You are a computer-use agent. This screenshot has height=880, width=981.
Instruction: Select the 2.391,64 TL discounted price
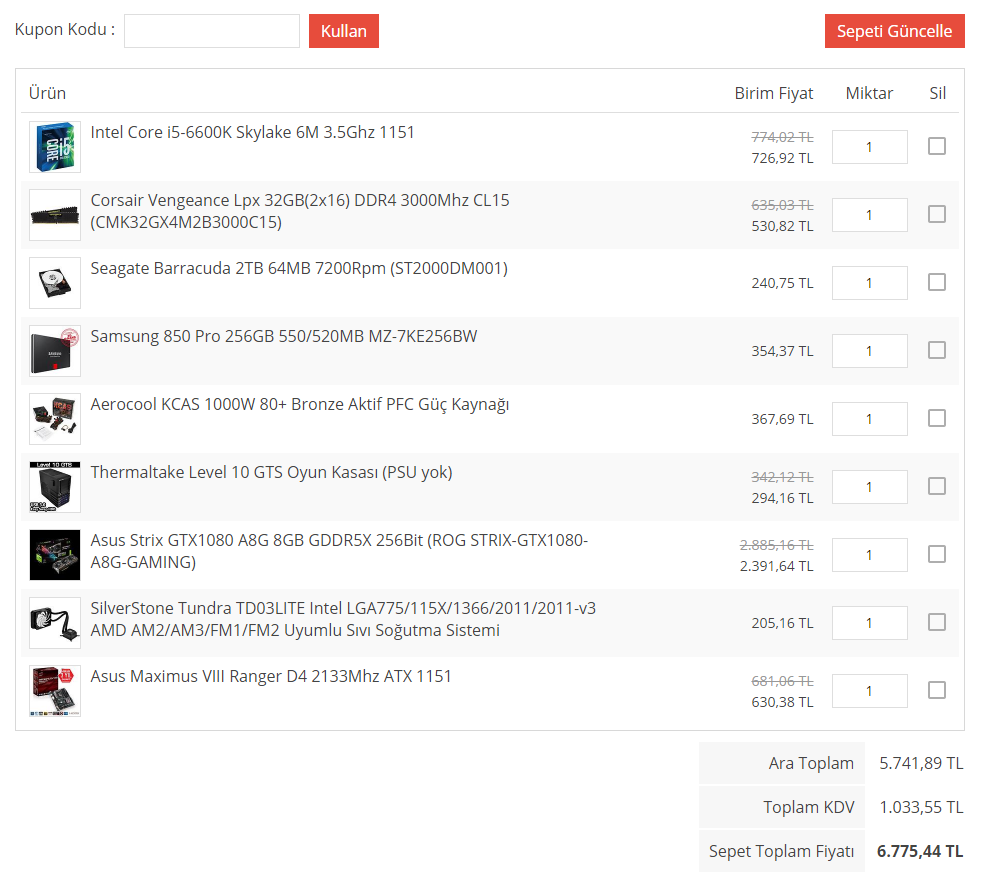click(776, 566)
